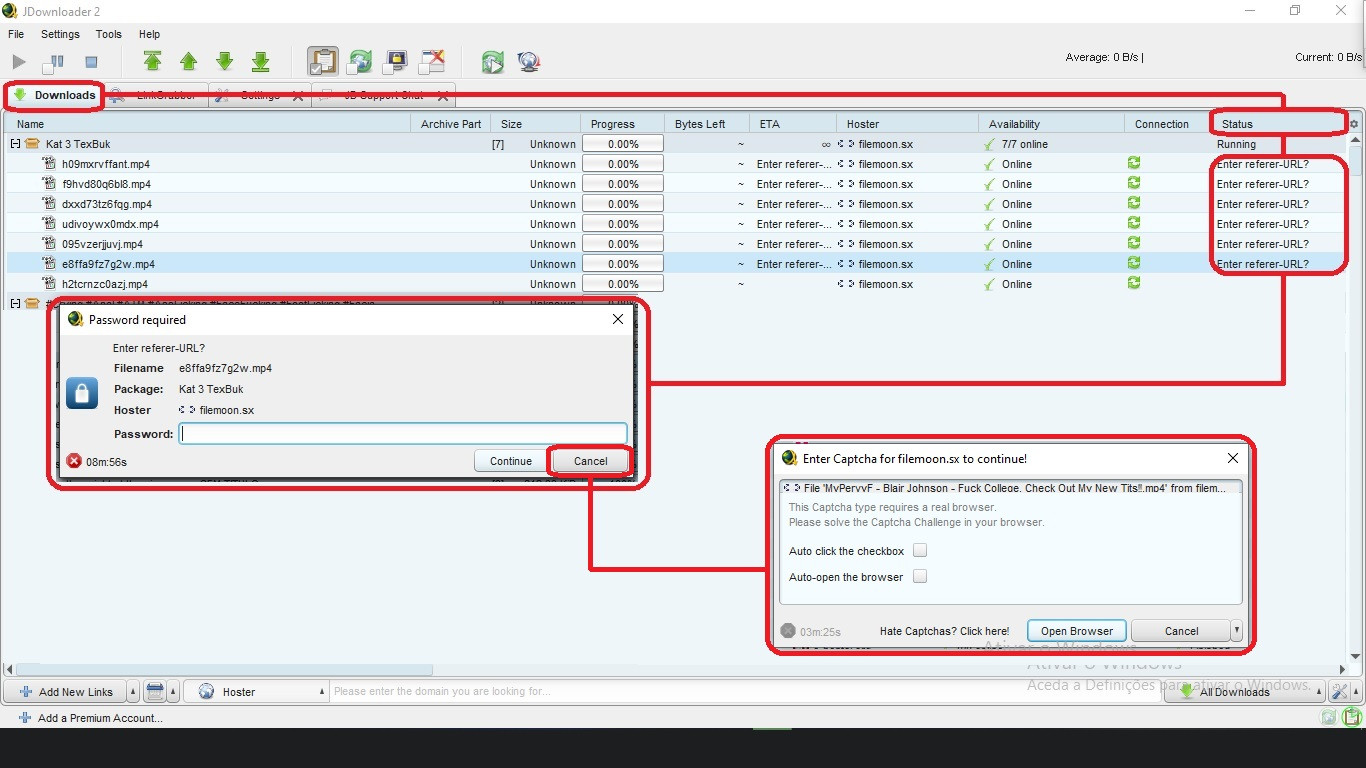Click file icon beside udivoywx0mdx.mp4
This screenshot has width=1366, height=768.
[48, 224]
